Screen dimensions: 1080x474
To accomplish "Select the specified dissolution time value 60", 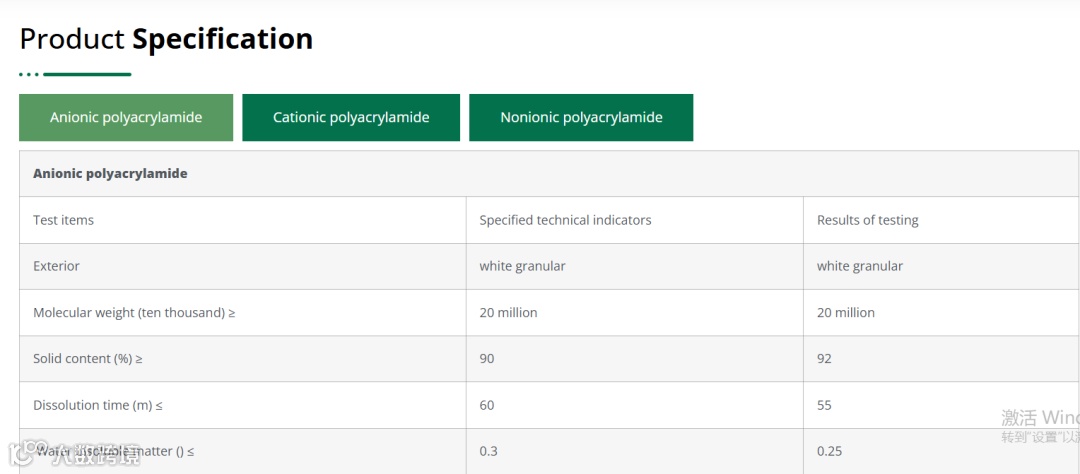I will [x=487, y=405].
